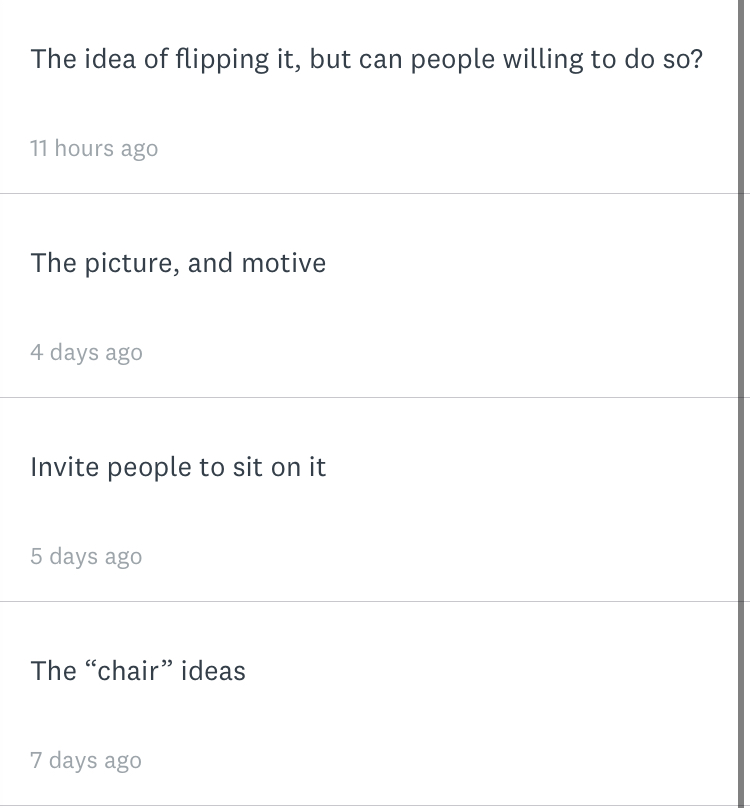This screenshot has width=750, height=808.
Task: Open the response about flipping it
Action: [366, 60]
